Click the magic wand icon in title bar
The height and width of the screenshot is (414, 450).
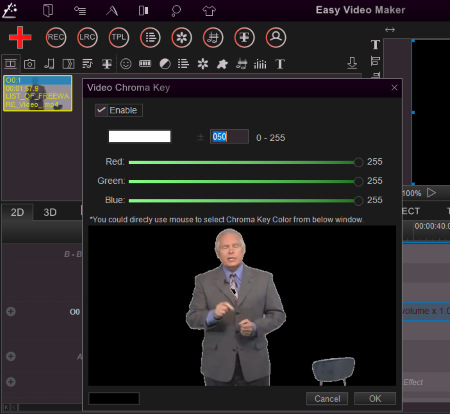point(10,10)
